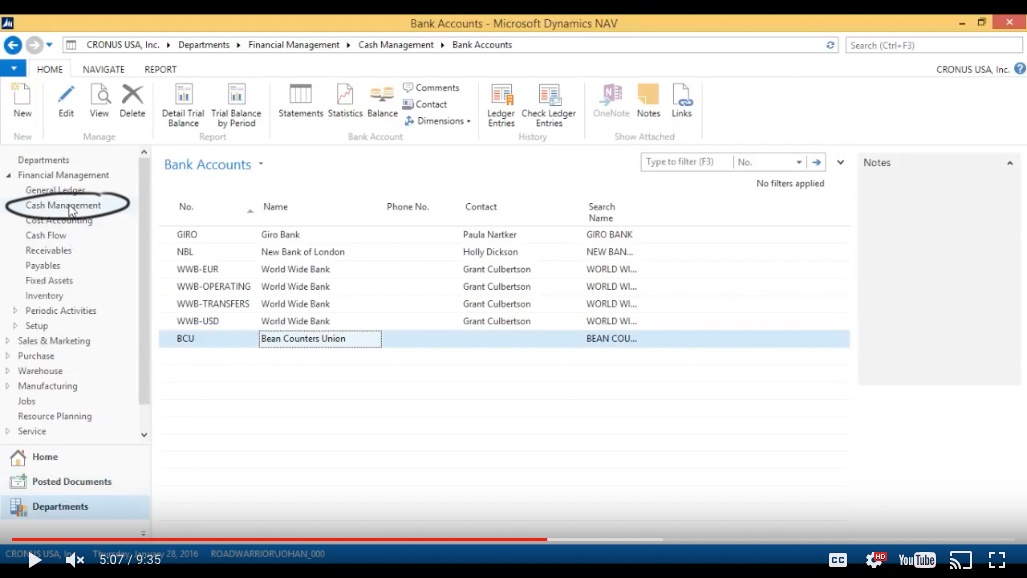This screenshot has height=578, width=1027.
Task: Open the Dimensions dropdown
Action: point(438,121)
